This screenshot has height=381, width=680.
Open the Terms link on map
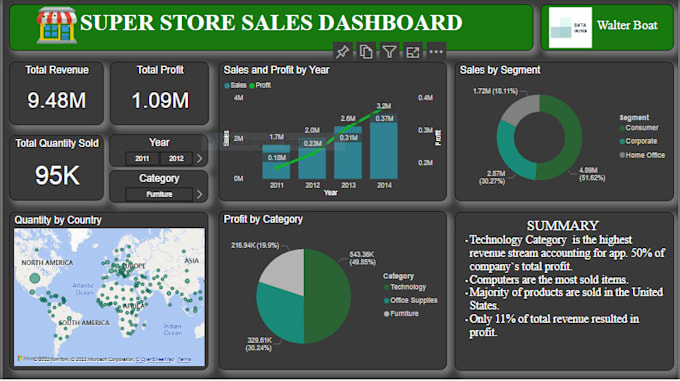(x=185, y=359)
